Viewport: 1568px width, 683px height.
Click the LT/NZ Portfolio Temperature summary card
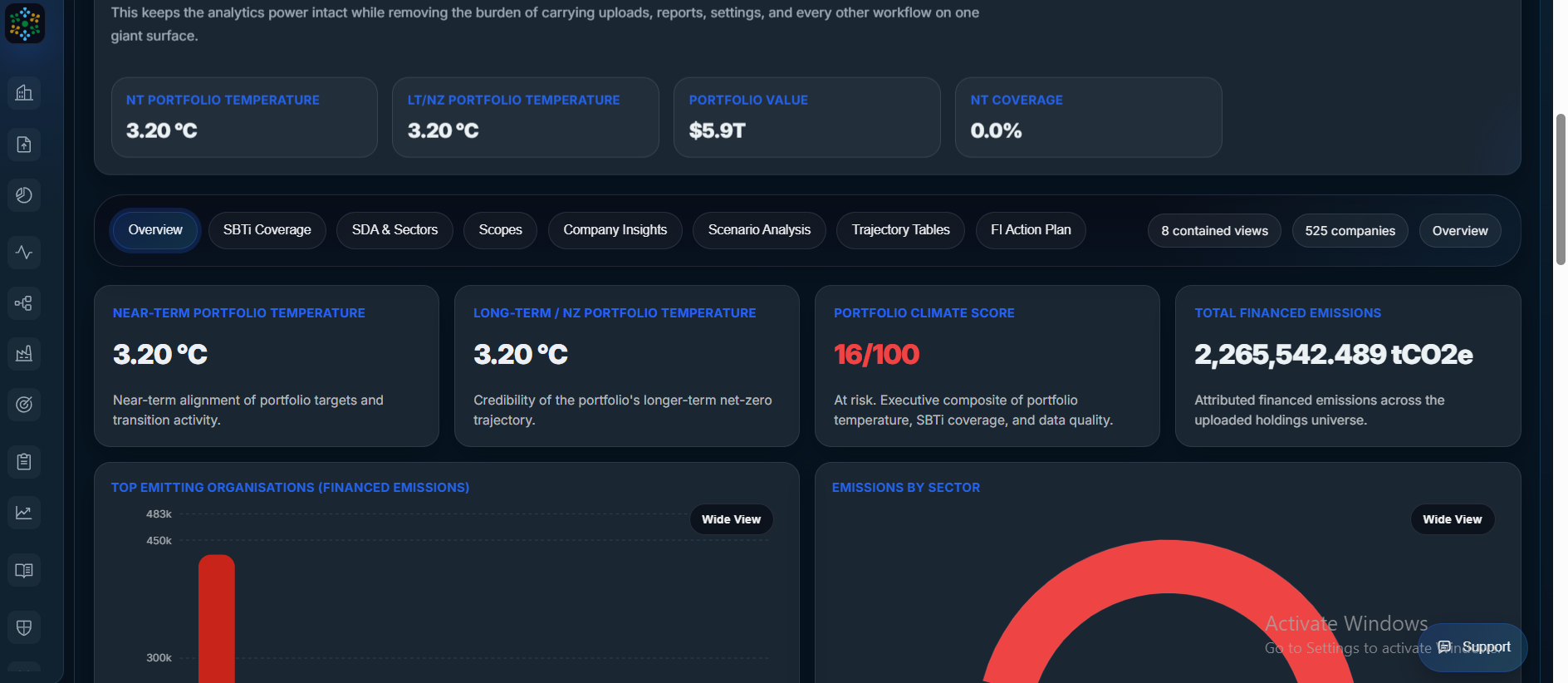pyautogui.click(x=526, y=117)
